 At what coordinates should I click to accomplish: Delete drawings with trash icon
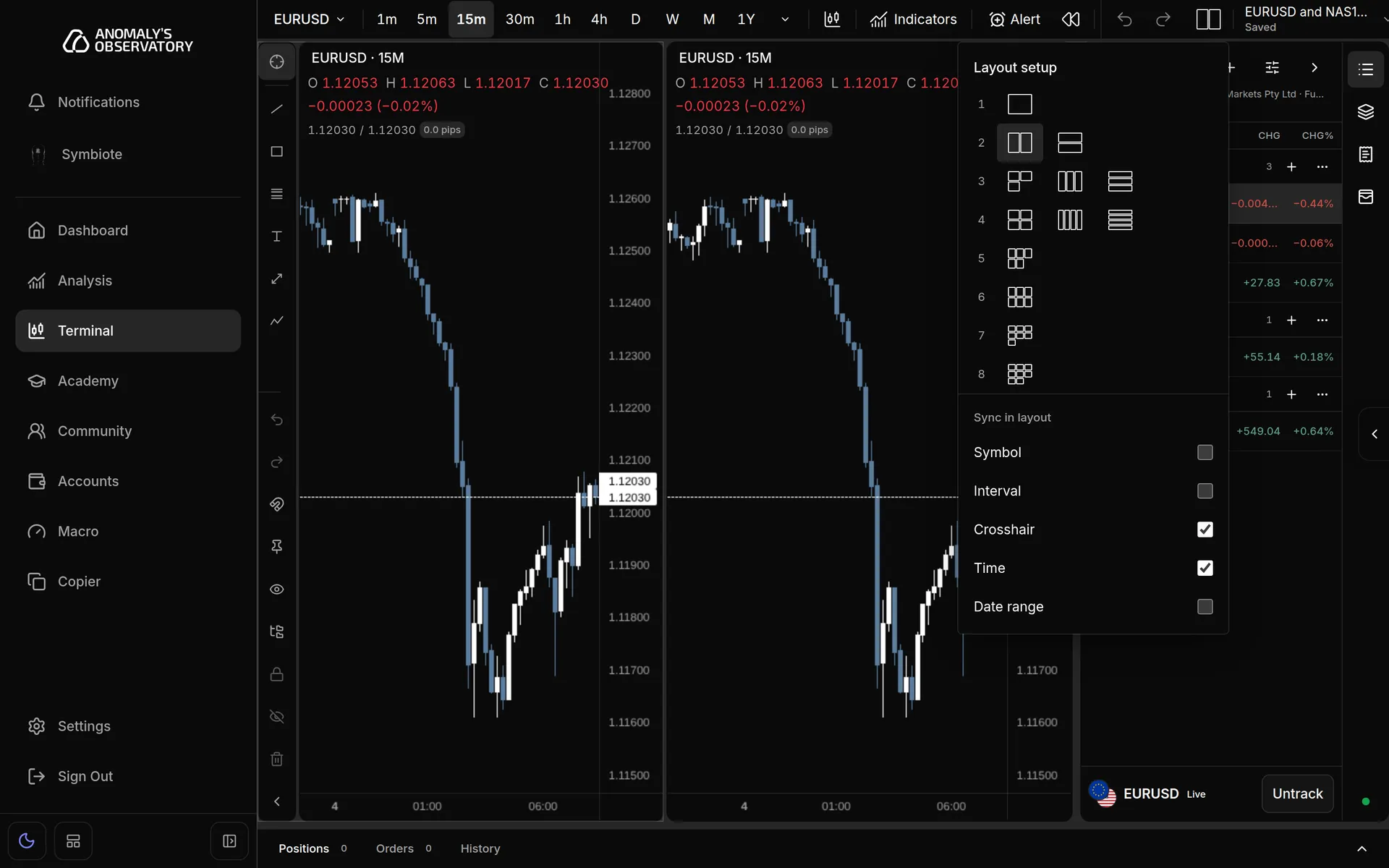276,759
